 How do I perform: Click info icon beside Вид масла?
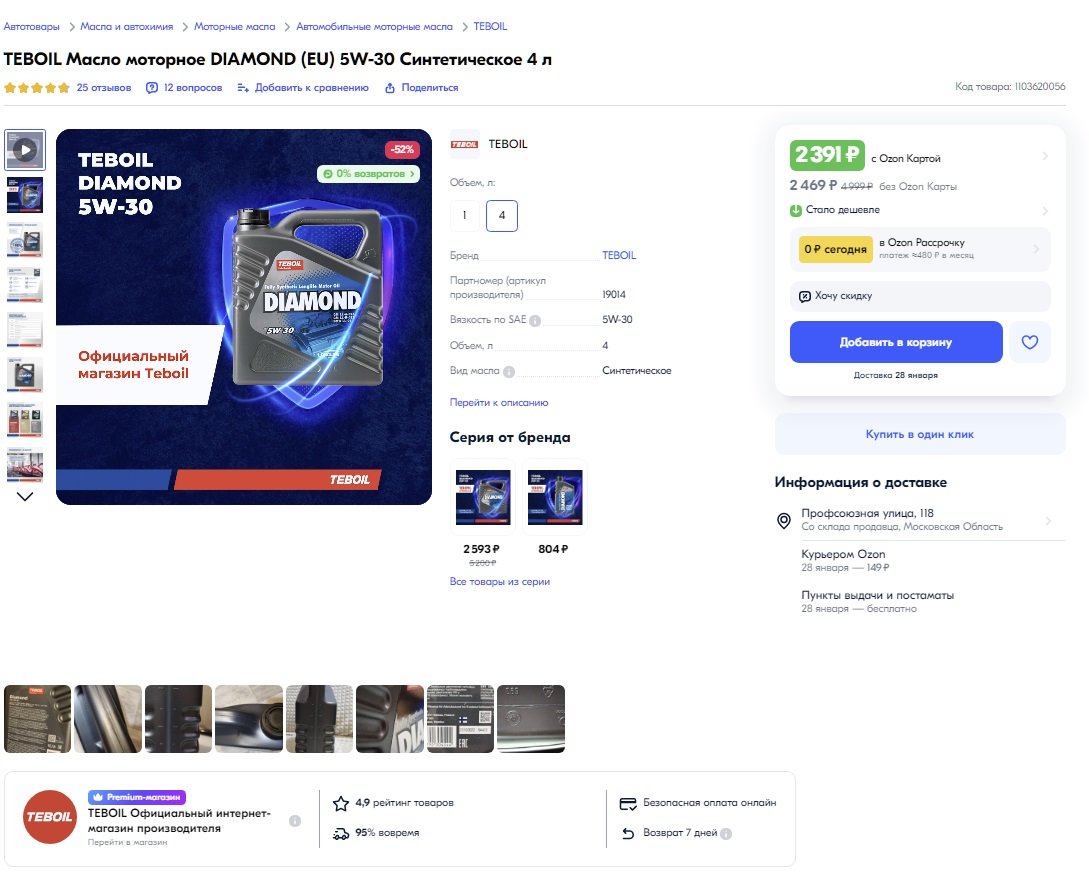pyautogui.click(x=508, y=371)
